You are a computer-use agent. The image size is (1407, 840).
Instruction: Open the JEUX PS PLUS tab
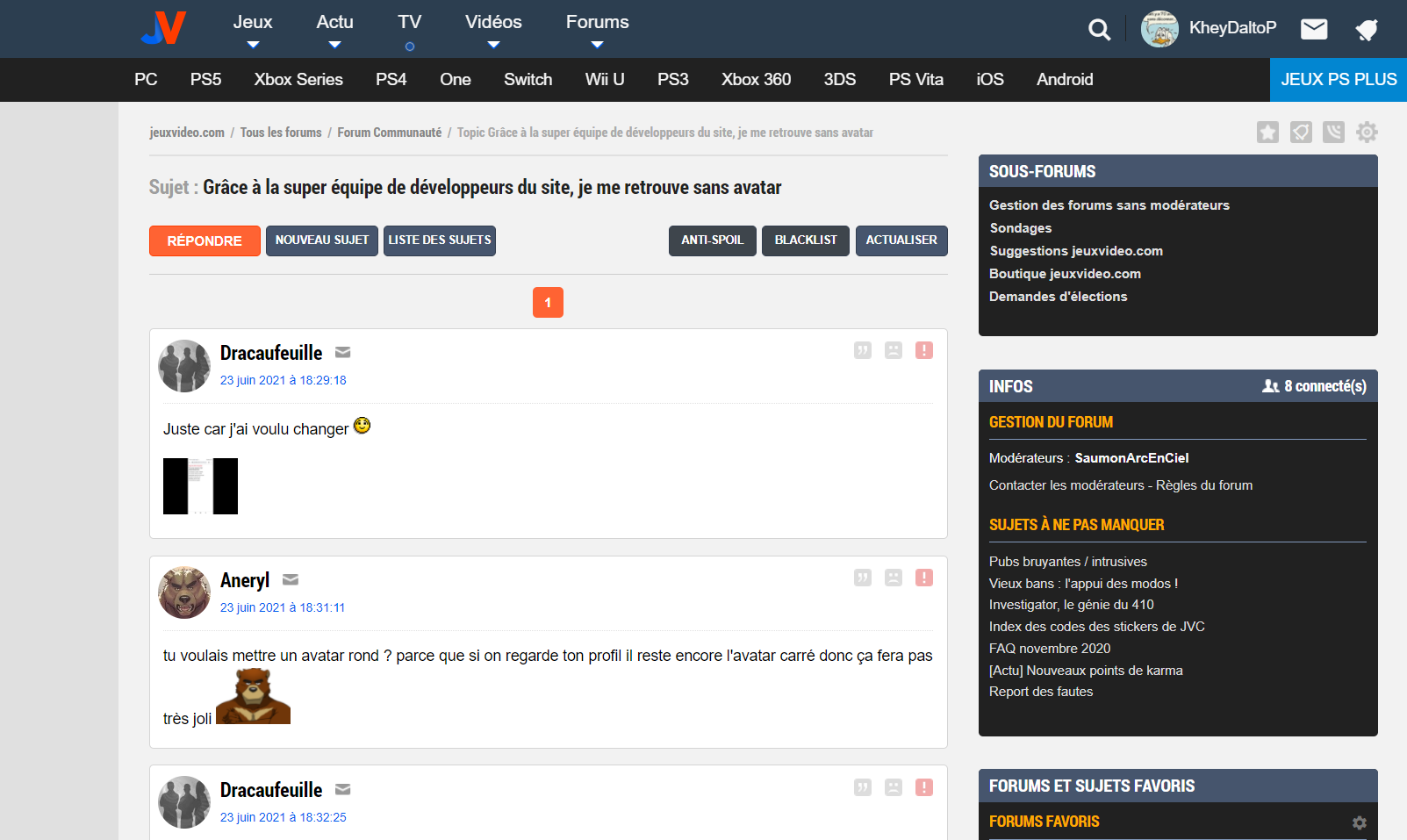1338,80
